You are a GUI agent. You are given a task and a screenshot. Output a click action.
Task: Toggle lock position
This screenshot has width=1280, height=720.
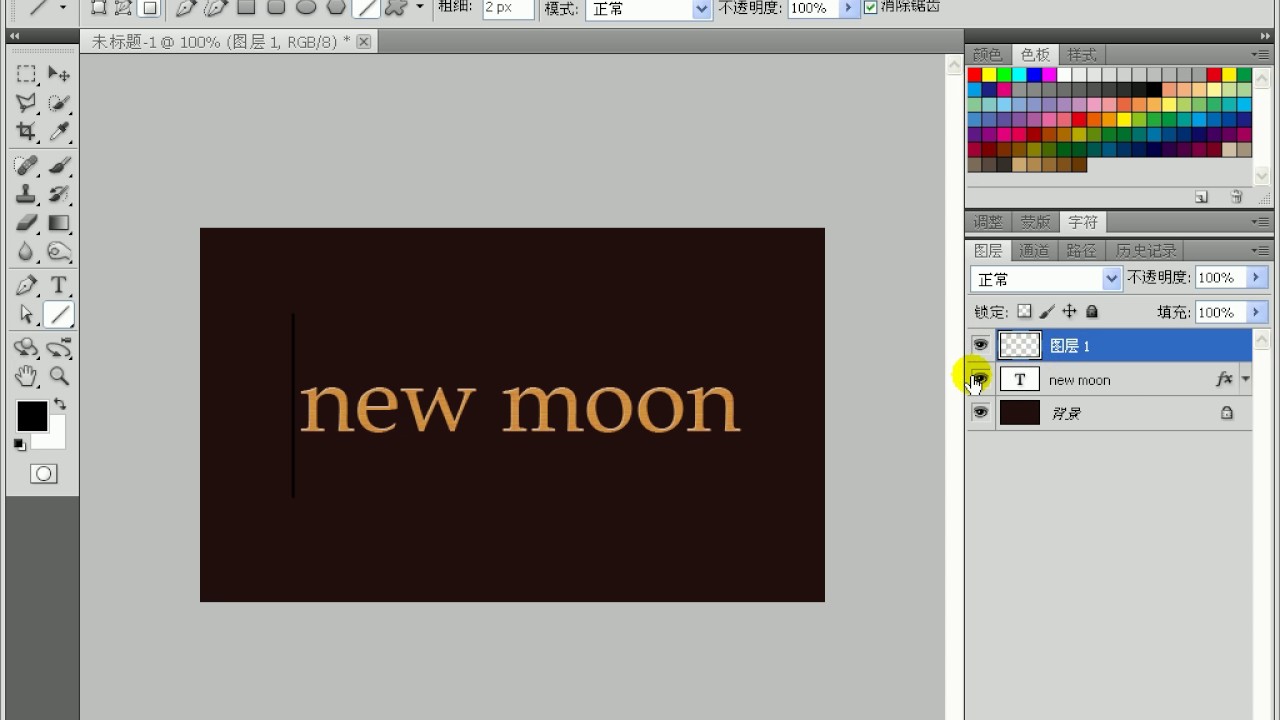point(1069,312)
